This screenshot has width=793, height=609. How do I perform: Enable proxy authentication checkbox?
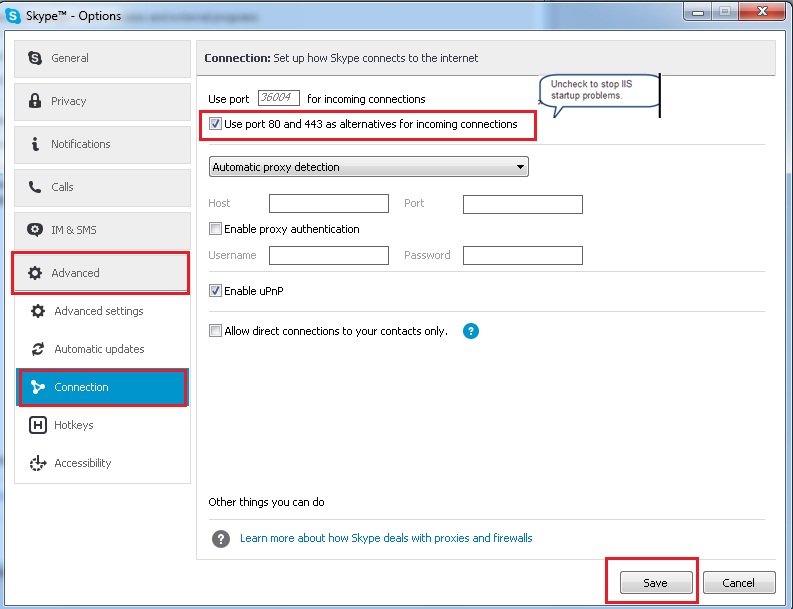[215, 229]
